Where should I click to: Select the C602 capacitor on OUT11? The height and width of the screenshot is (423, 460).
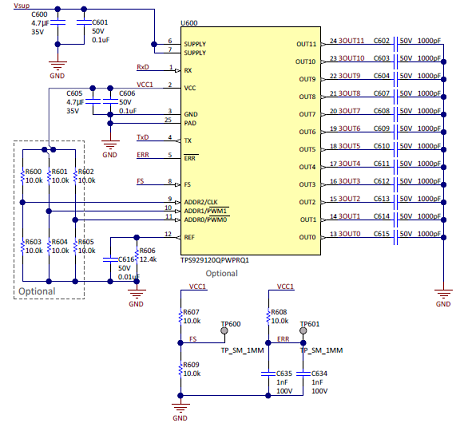(396, 44)
